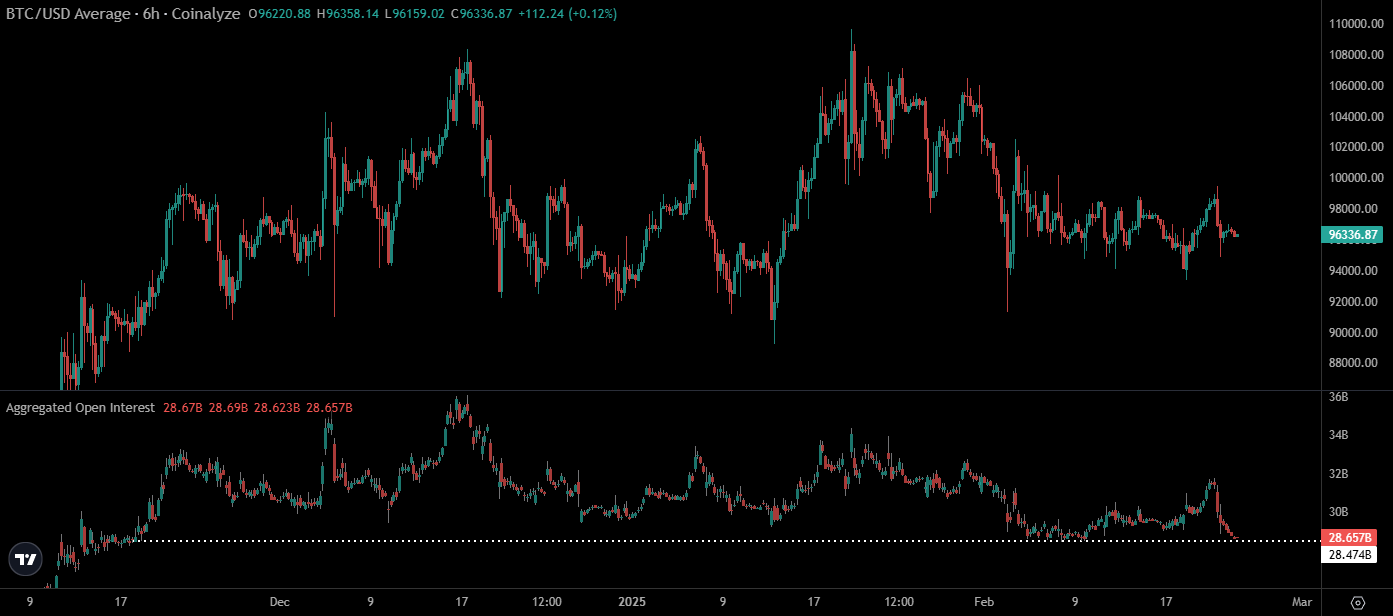The width and height of the screenshot is (1393, 616).
Task: Click the Dec label on time axis
Action: point(279,602)
